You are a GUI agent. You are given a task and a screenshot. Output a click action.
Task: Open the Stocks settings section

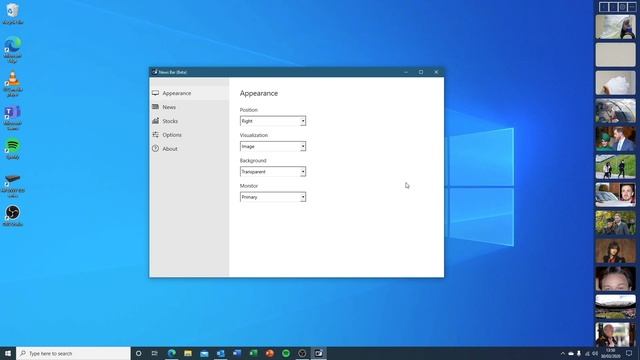[189, 121]
